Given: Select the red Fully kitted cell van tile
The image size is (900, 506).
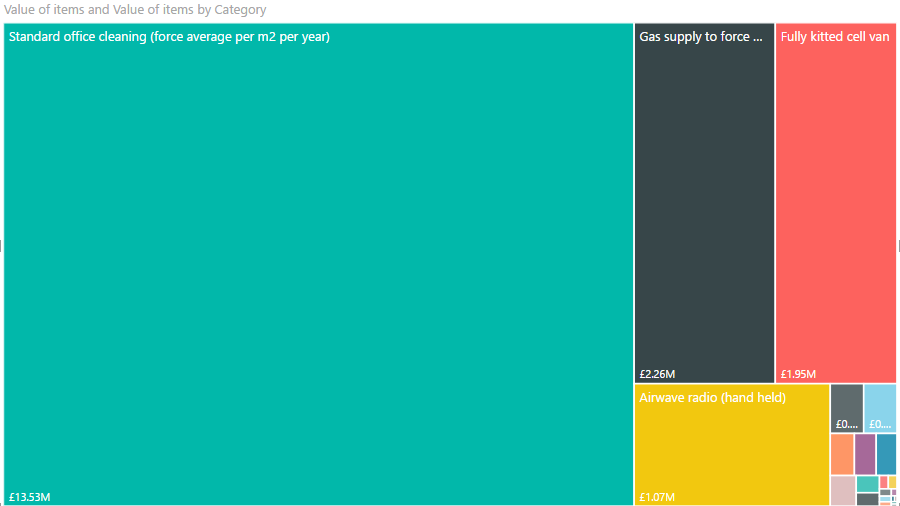Looking at the screenshot, I should pyautogui.click(x=836, y=203).
